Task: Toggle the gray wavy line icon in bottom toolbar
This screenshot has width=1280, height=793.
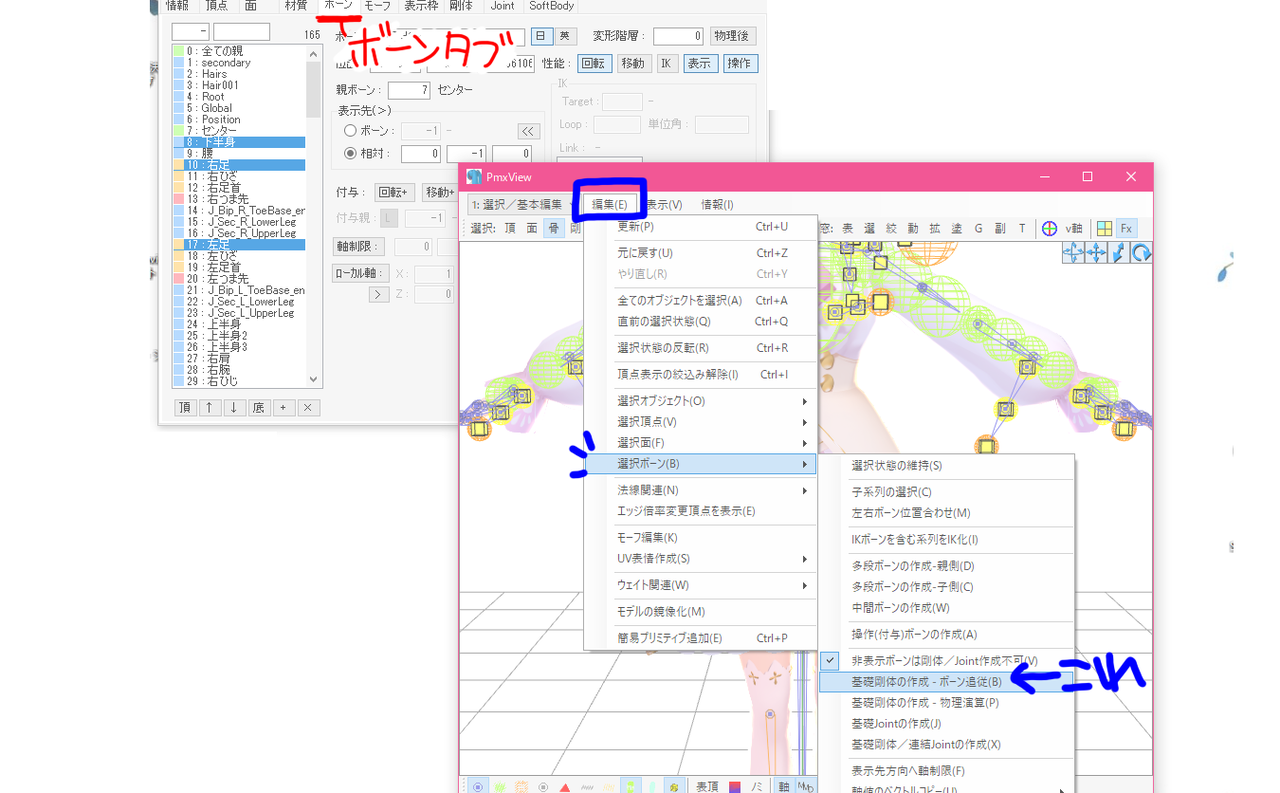Action: 587,787
